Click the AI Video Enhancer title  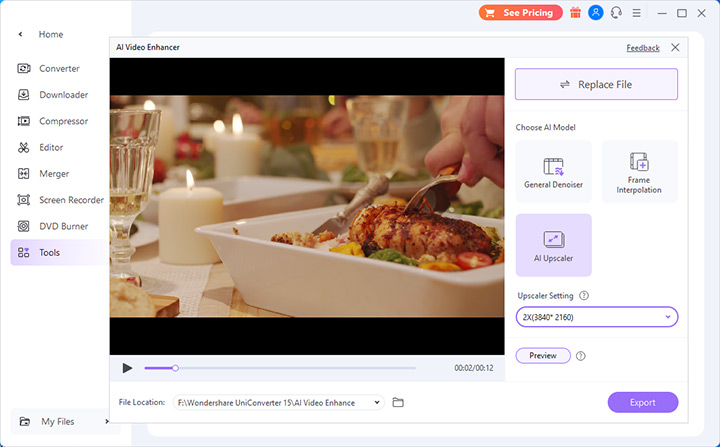(x=147, y=47)
